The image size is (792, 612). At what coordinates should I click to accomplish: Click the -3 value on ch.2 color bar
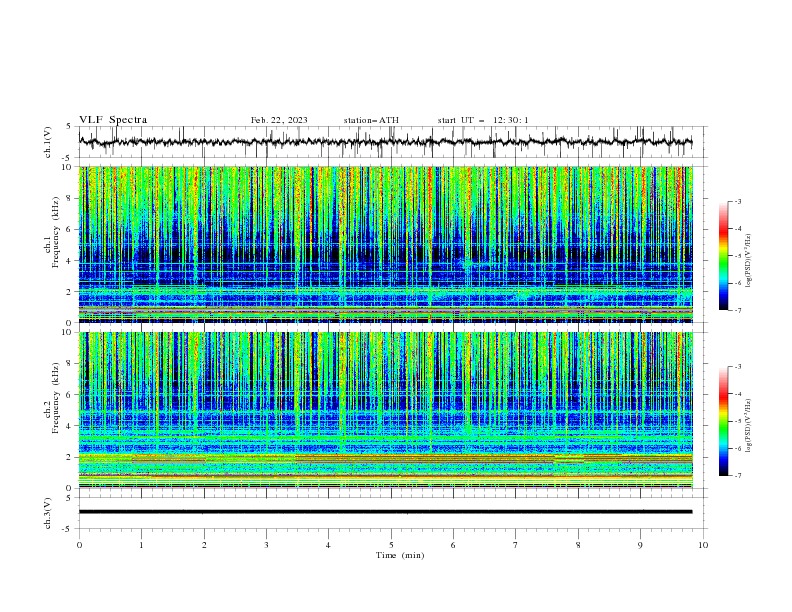click(737, 367)
